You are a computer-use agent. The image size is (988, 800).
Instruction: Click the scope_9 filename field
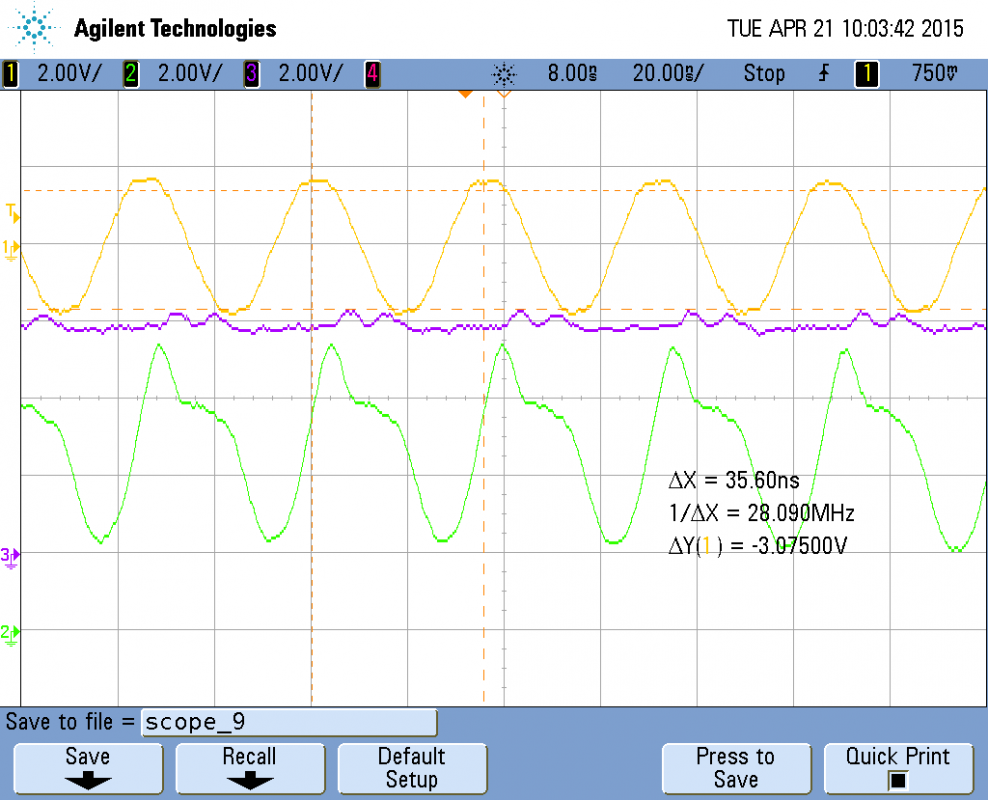coord(289,722)
